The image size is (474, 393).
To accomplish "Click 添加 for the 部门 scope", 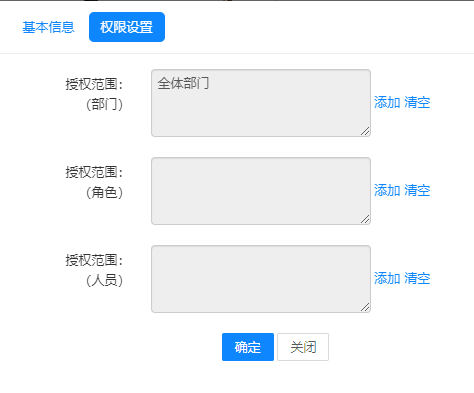I will pos(387,102).
